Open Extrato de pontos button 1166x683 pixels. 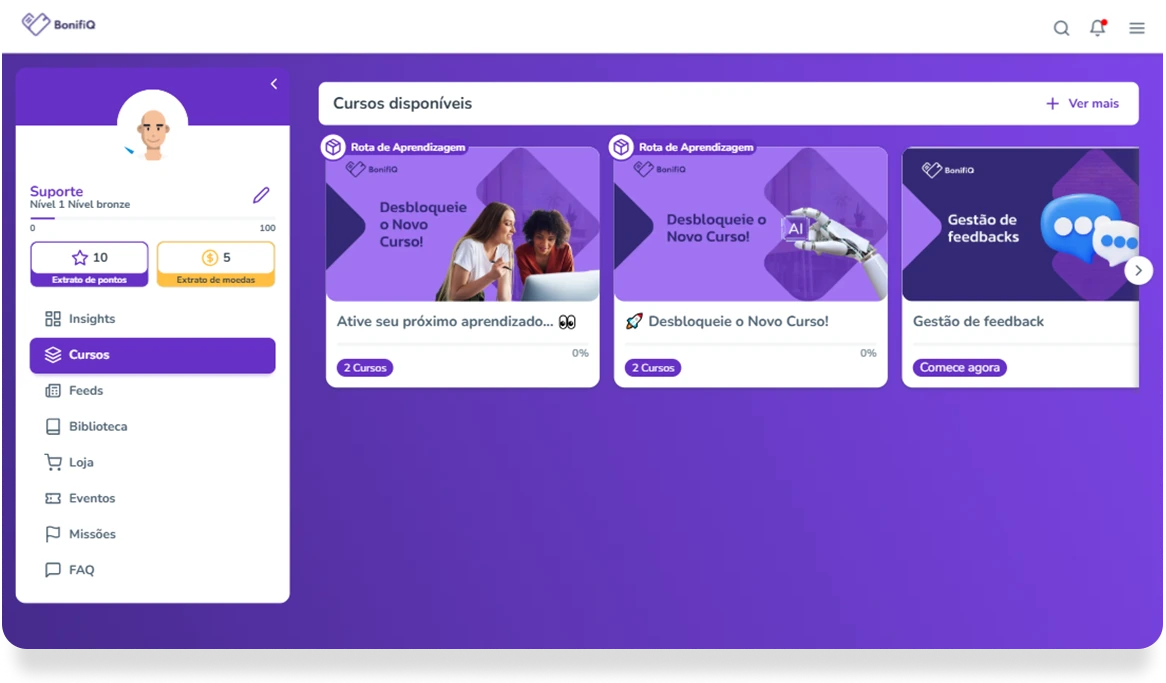coord(89,264)
